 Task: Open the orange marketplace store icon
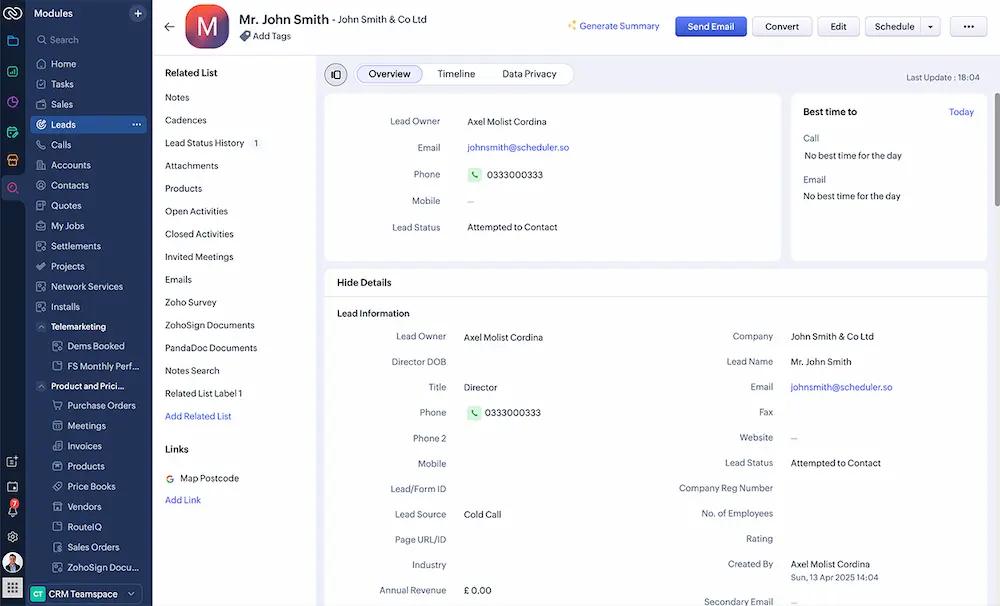click(x=13, y=159)
